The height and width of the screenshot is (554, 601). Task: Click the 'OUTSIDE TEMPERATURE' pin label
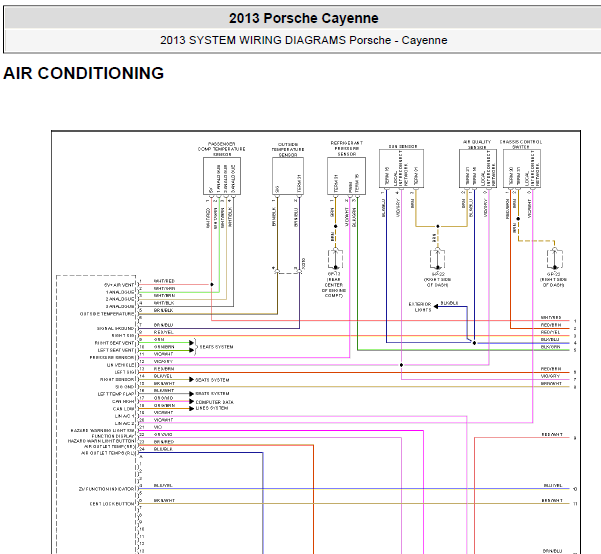[107, 314]
